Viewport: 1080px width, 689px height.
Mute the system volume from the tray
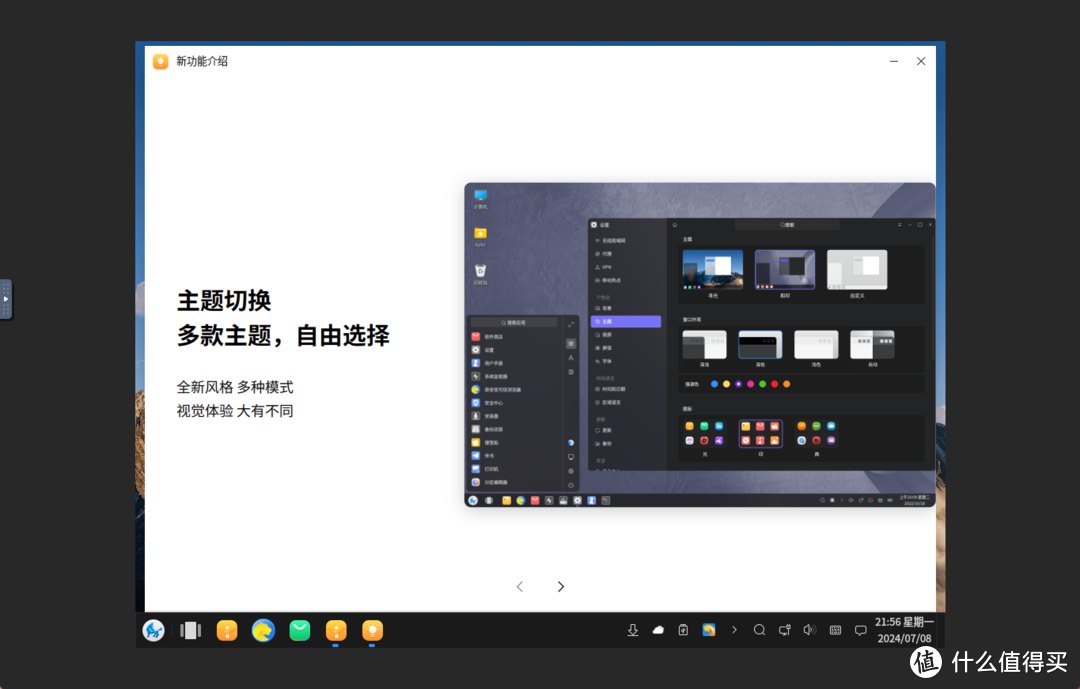809,630
